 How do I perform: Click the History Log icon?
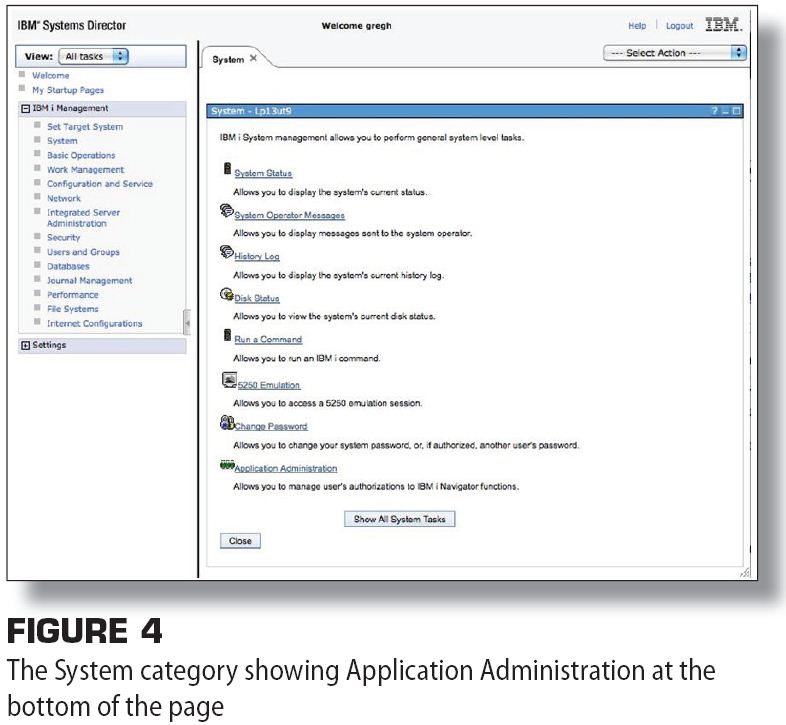[227, 251]
